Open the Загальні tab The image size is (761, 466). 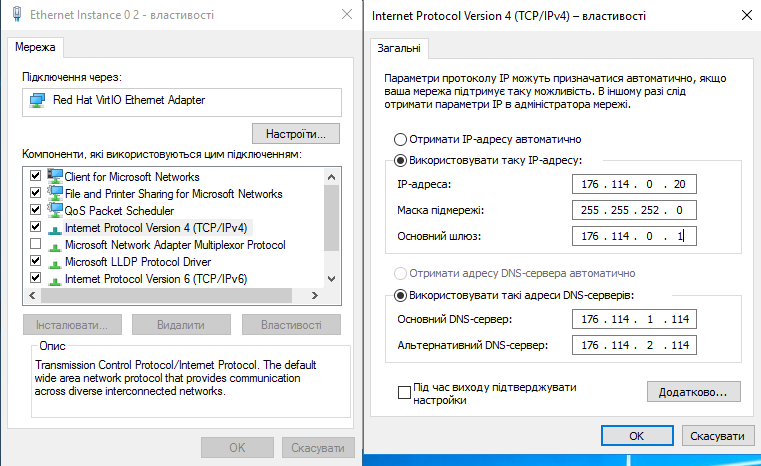399,48
